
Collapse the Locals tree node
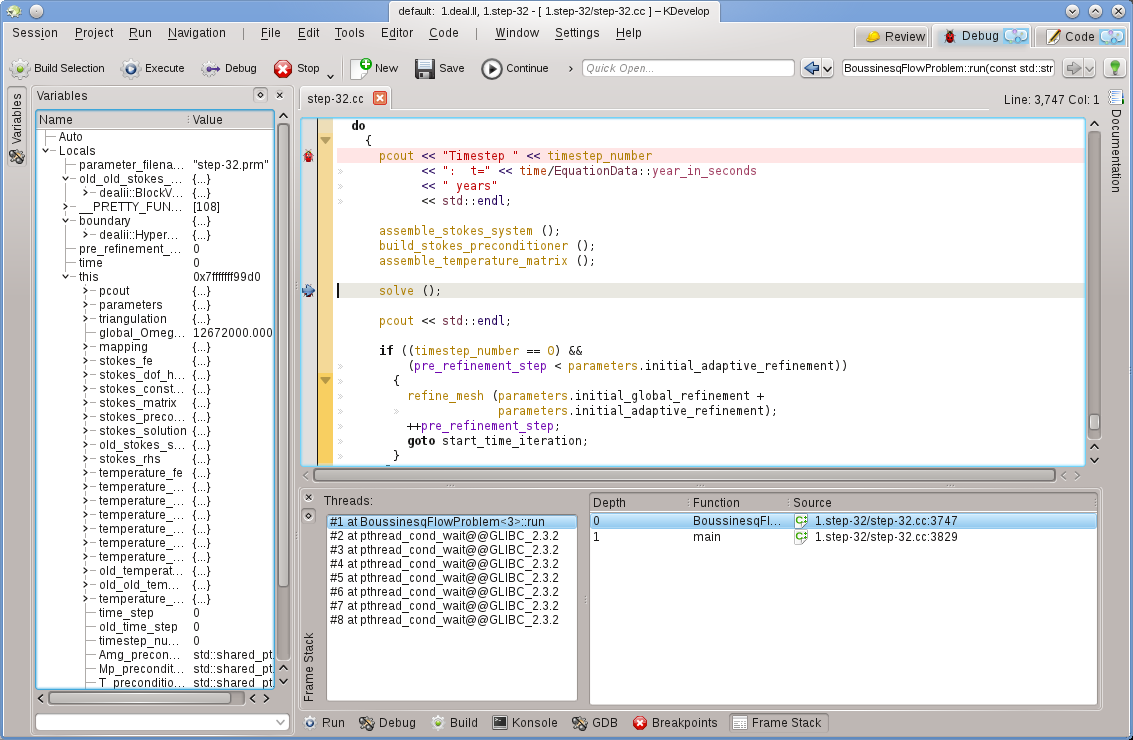pyautogui.click(x=47, y=151)
